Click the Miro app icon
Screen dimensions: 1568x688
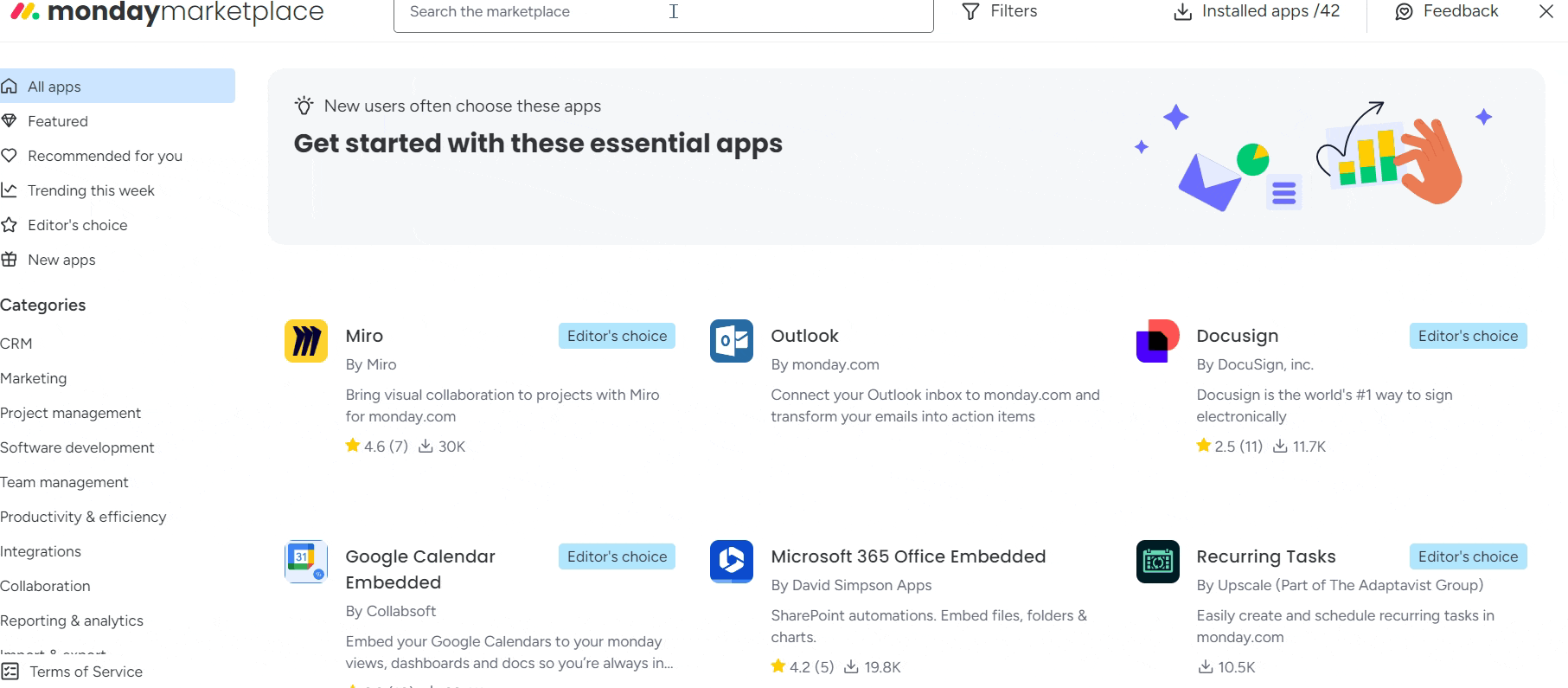click(x=306, y=341)
